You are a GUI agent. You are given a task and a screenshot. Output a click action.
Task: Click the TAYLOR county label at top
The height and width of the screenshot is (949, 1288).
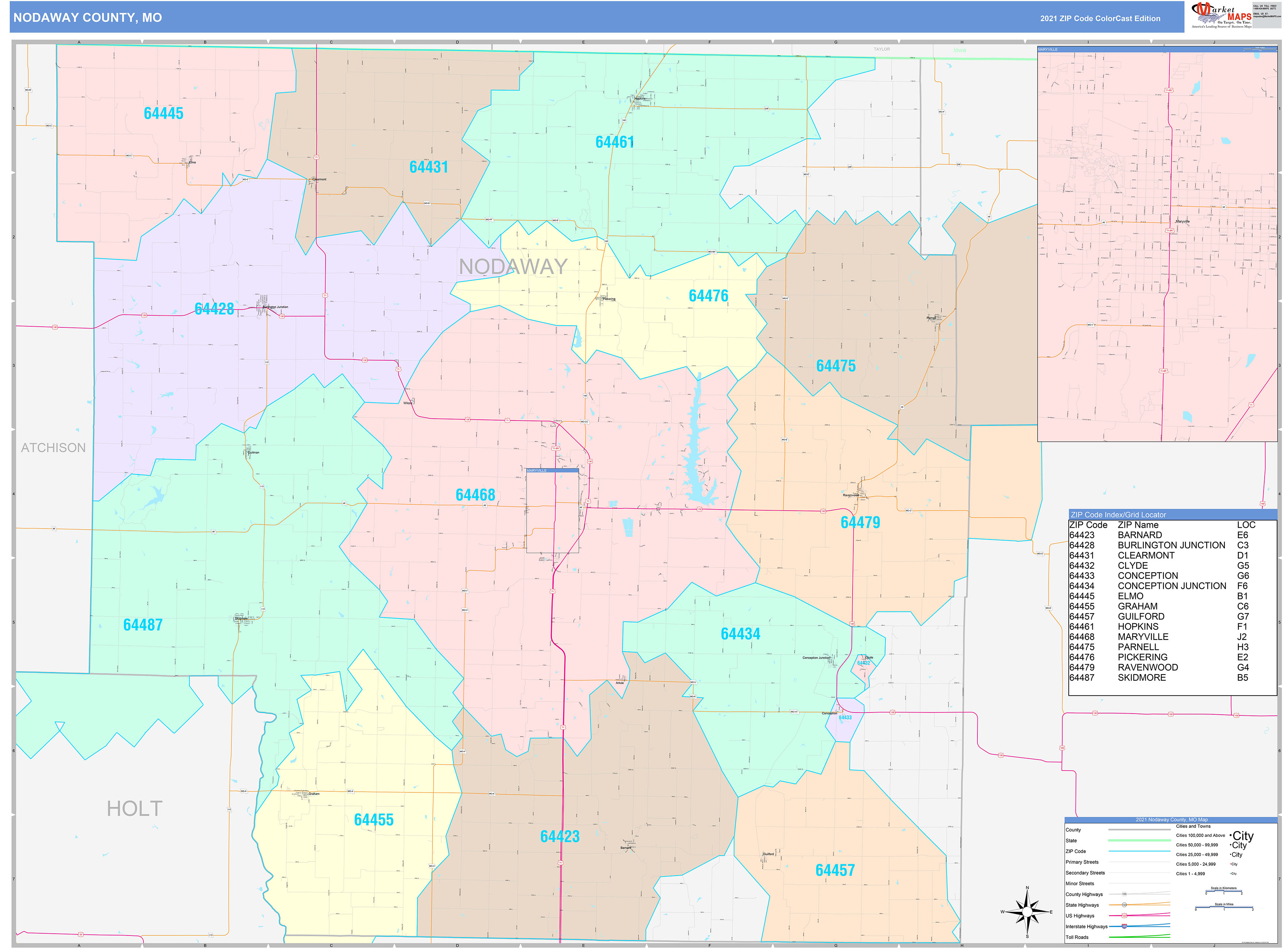pyautogui.click(x=882, y=49)
